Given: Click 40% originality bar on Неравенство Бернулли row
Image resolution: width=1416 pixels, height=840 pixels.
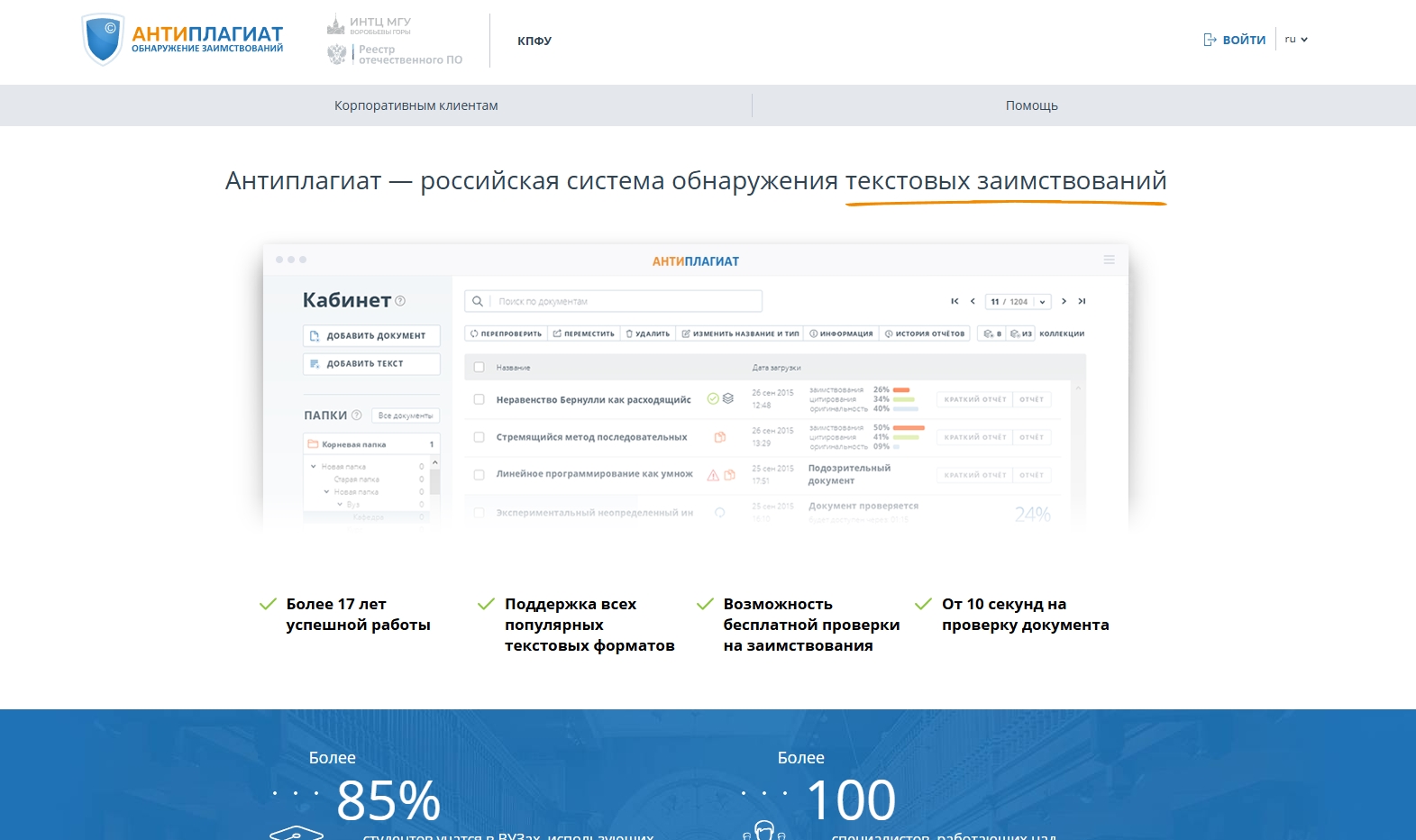Looking at the screenshot, I should 906,408.
